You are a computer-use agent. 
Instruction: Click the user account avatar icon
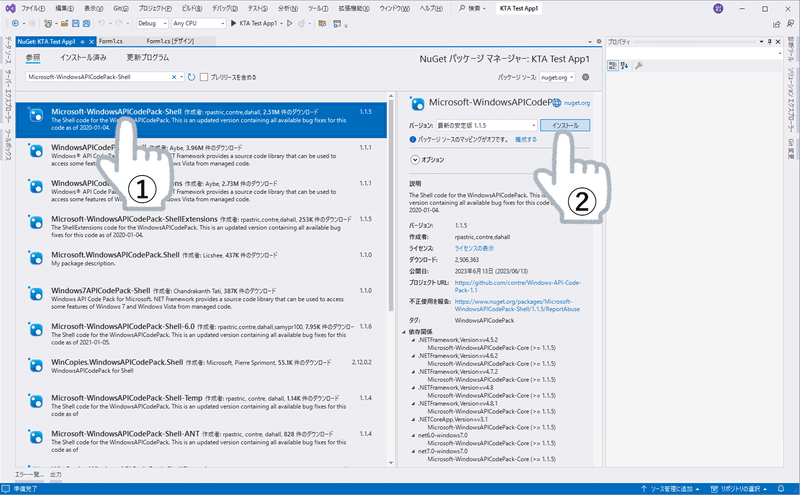tap(718, 9)
